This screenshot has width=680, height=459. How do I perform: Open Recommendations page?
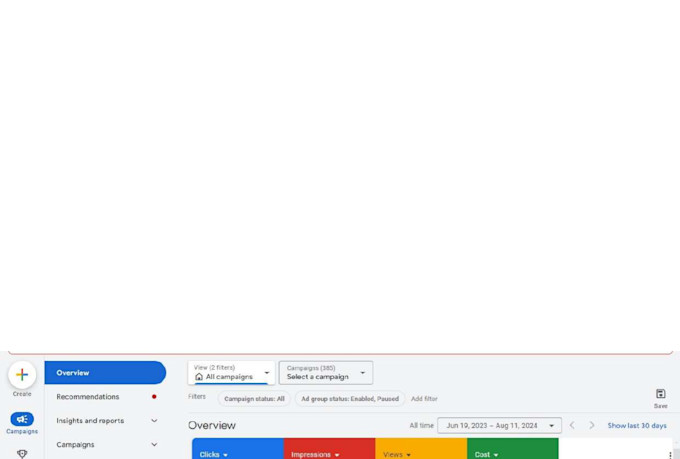click(x=105, y=397)
